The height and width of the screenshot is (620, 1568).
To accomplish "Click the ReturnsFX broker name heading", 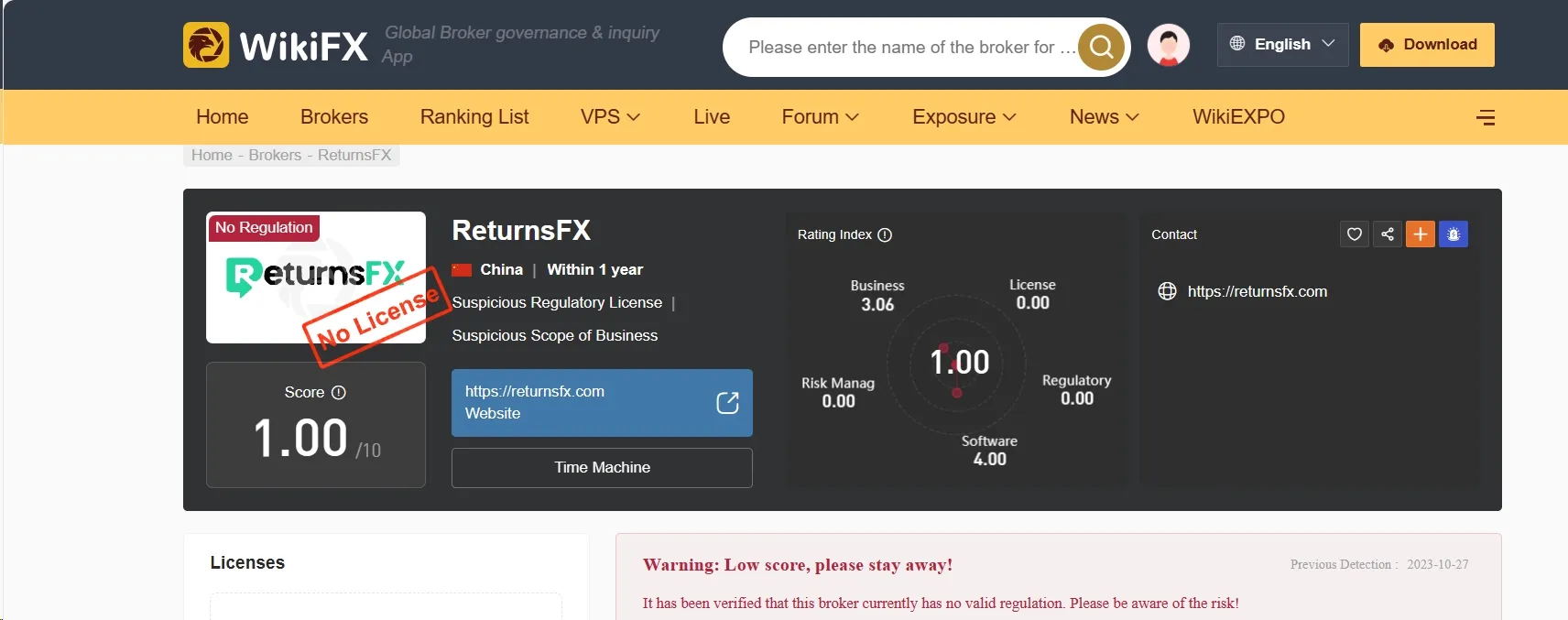I will (x=521, y=230).
